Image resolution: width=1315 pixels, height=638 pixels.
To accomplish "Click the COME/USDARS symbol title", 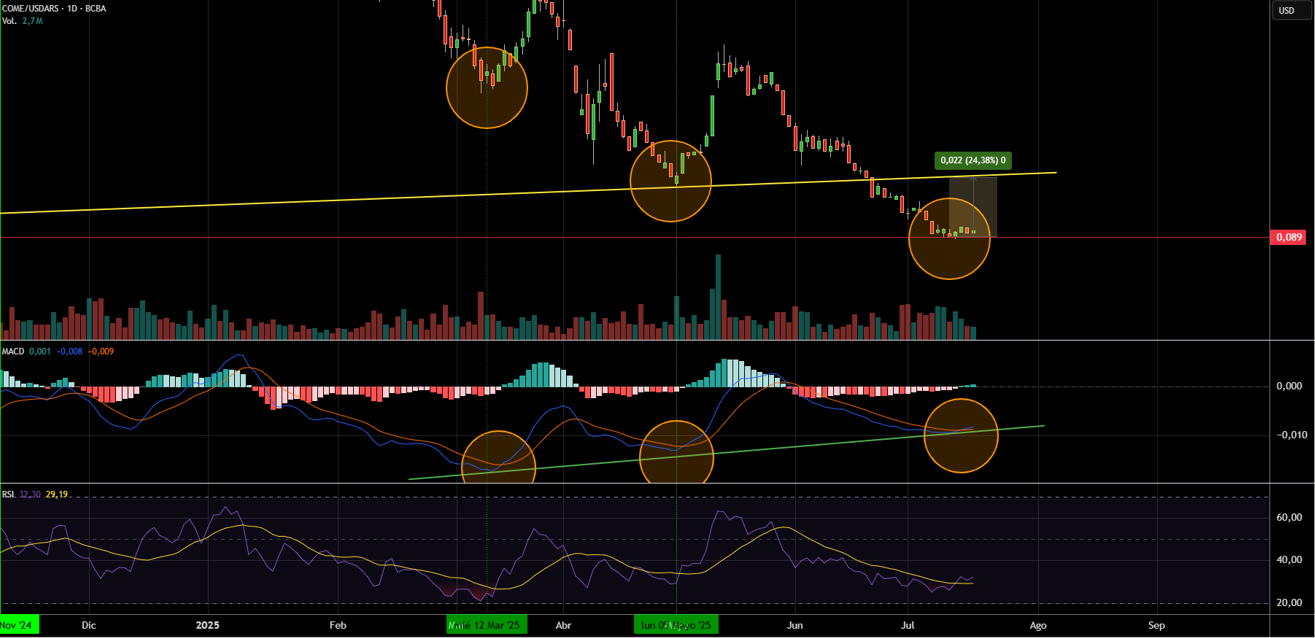I will point(33,8).
